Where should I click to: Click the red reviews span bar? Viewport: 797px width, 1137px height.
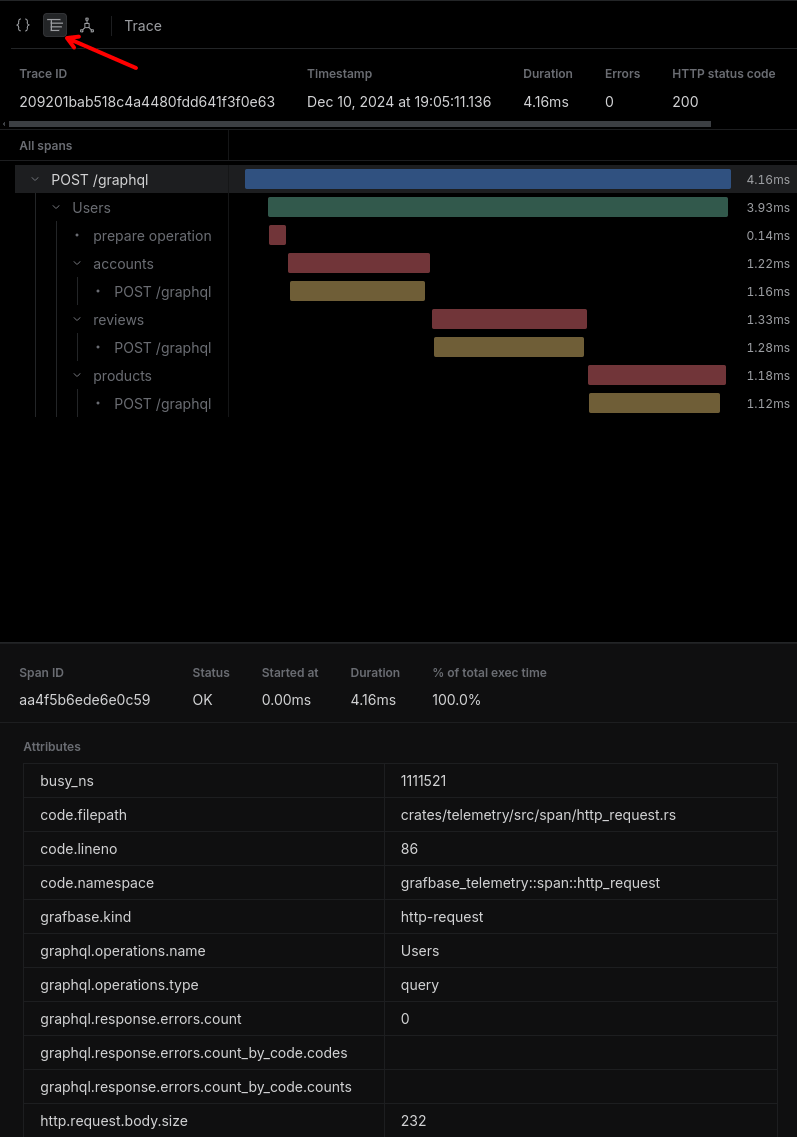tap(509, 319)
